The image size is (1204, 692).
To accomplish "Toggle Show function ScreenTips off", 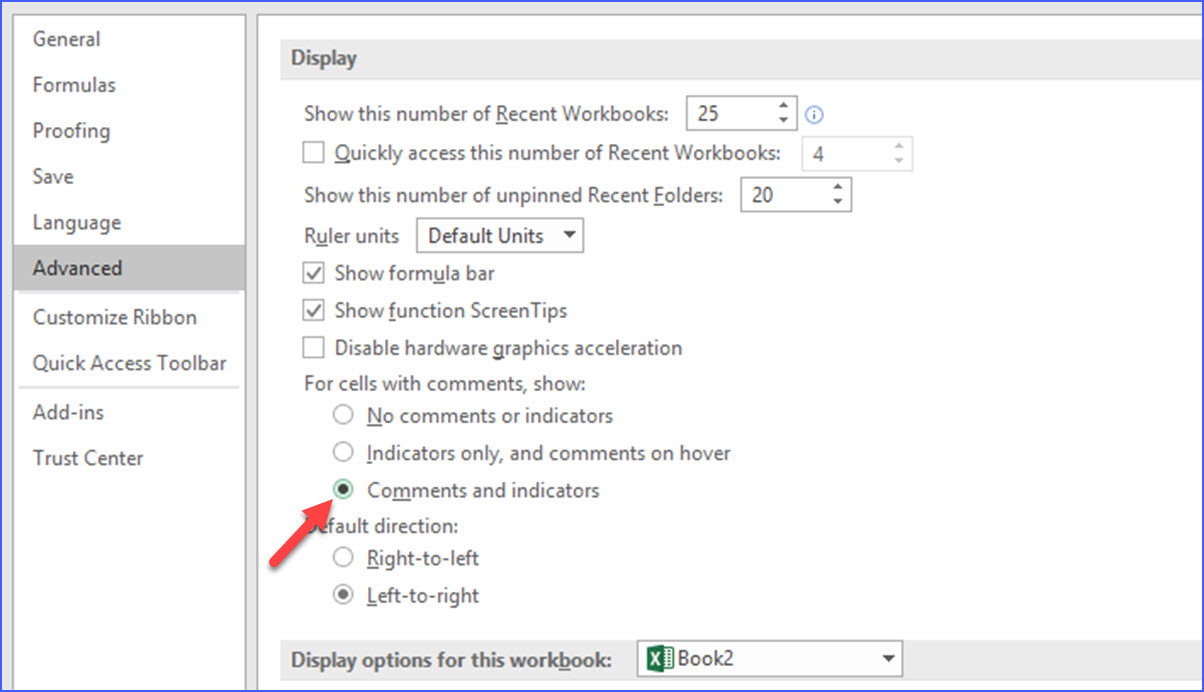I will click(x=313, y=310).
